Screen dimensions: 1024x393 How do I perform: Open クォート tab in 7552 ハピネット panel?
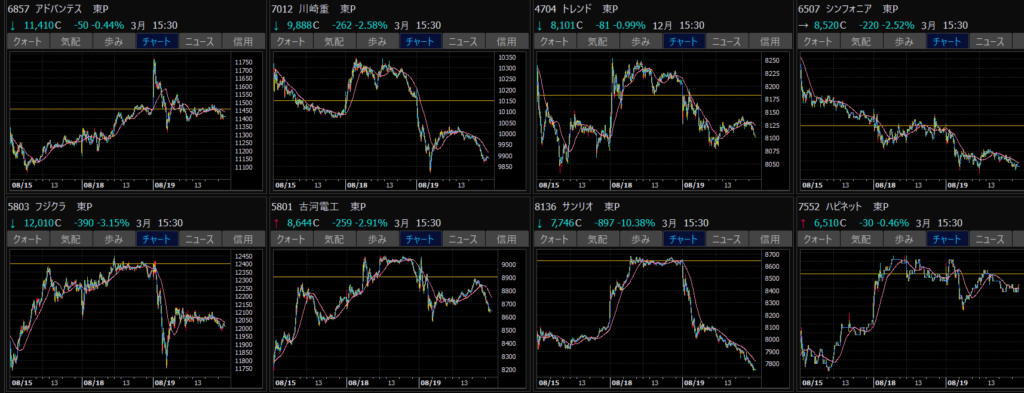pyautogui.click(x=818, y=239)
